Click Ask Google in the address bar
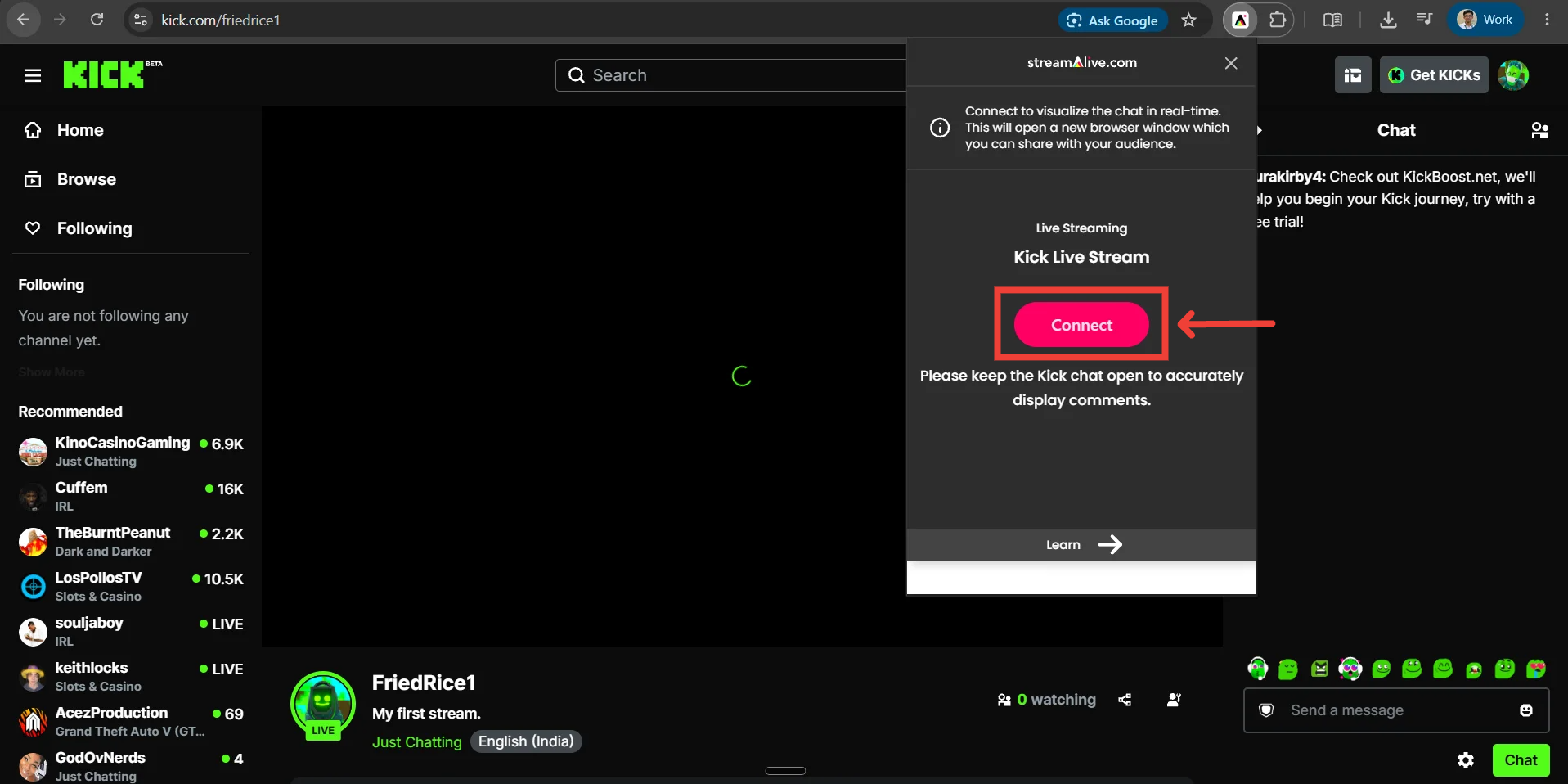 coord(1113,20)
